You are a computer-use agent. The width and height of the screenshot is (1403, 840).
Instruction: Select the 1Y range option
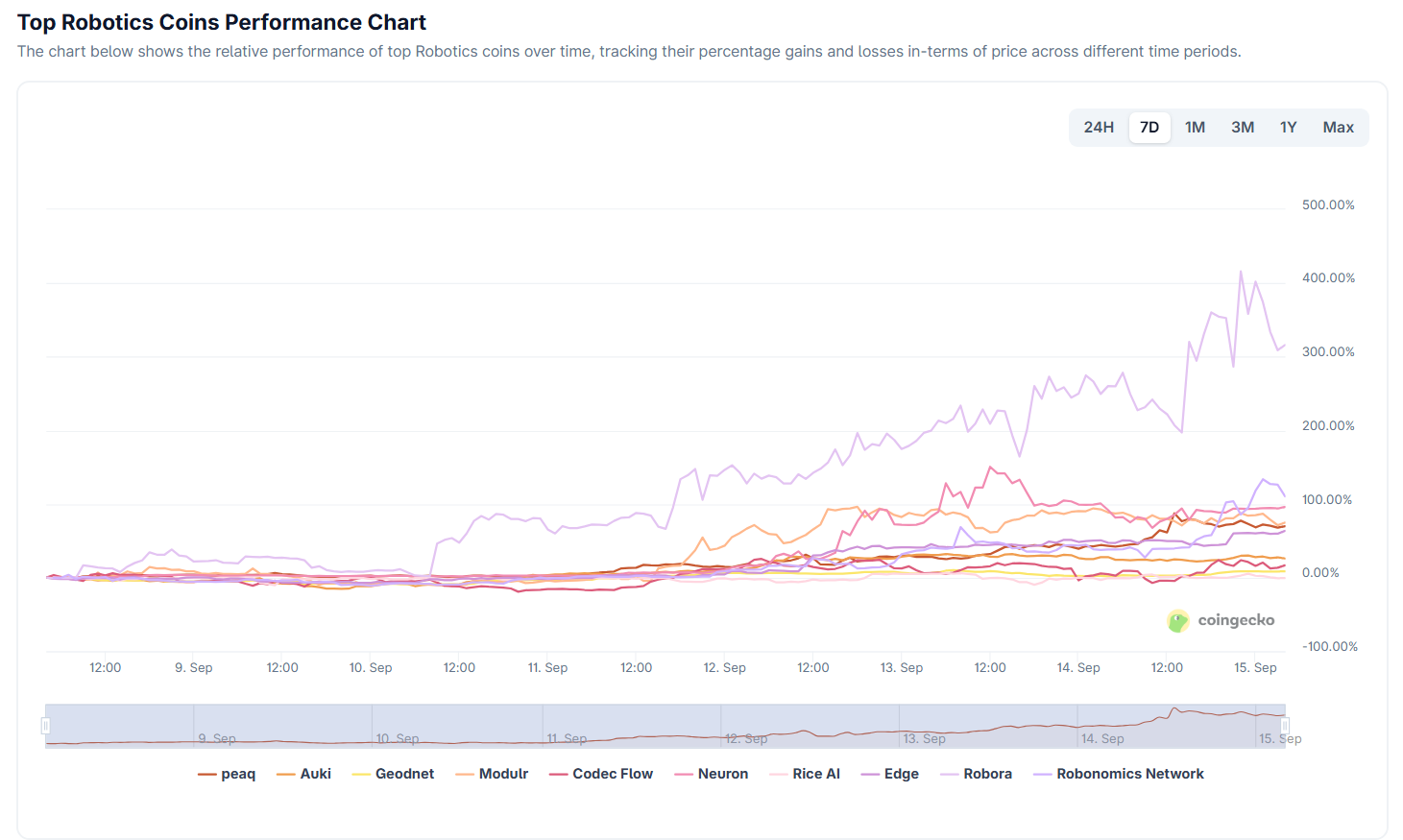[x=1289, y=128]
